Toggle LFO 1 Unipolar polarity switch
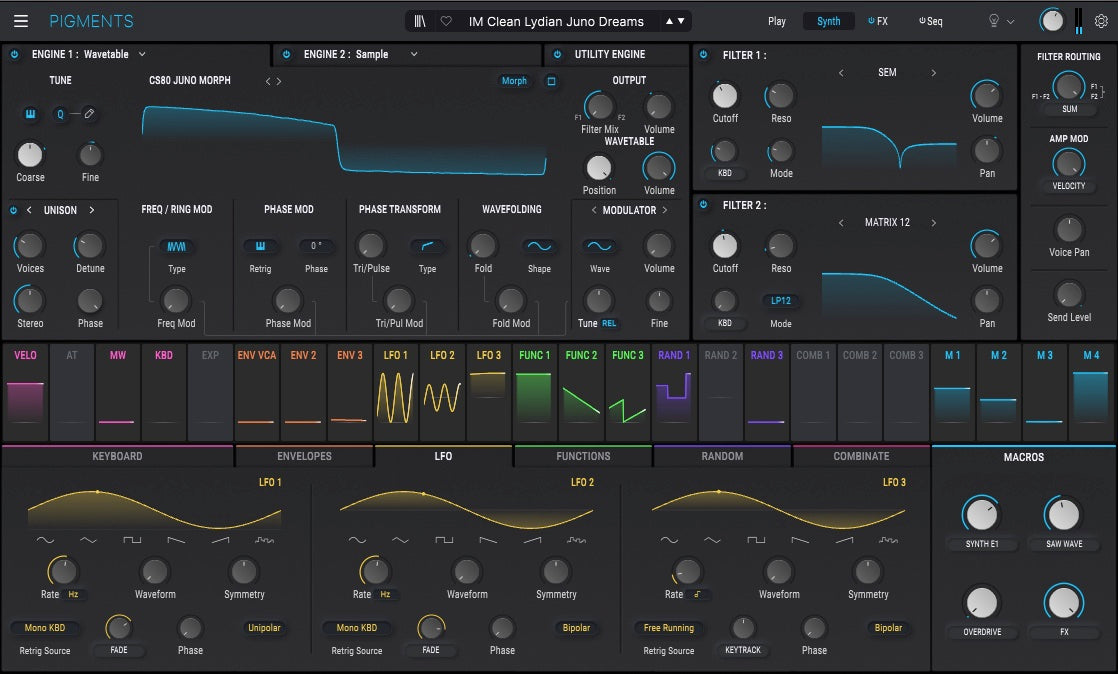 tap(264, 628)
